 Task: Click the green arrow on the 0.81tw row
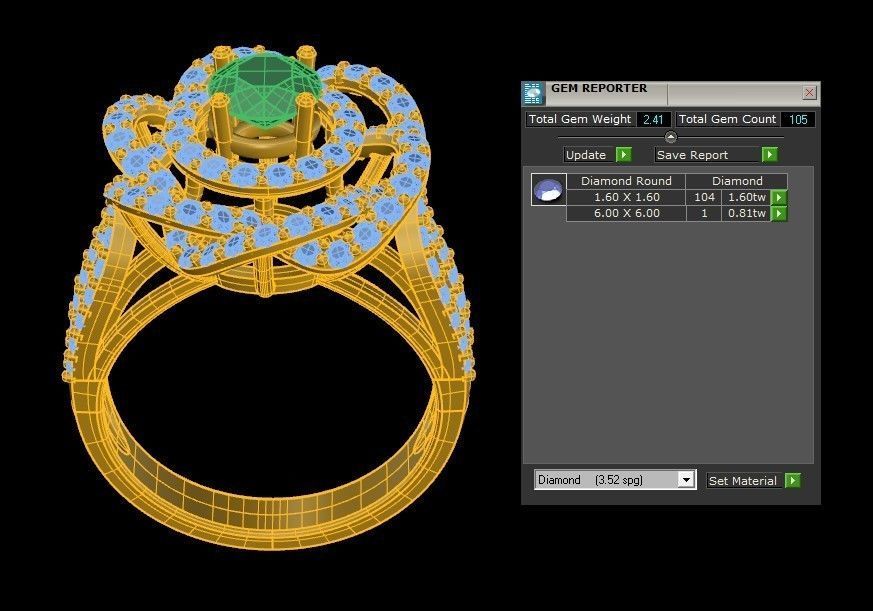(x=779, y=213)
